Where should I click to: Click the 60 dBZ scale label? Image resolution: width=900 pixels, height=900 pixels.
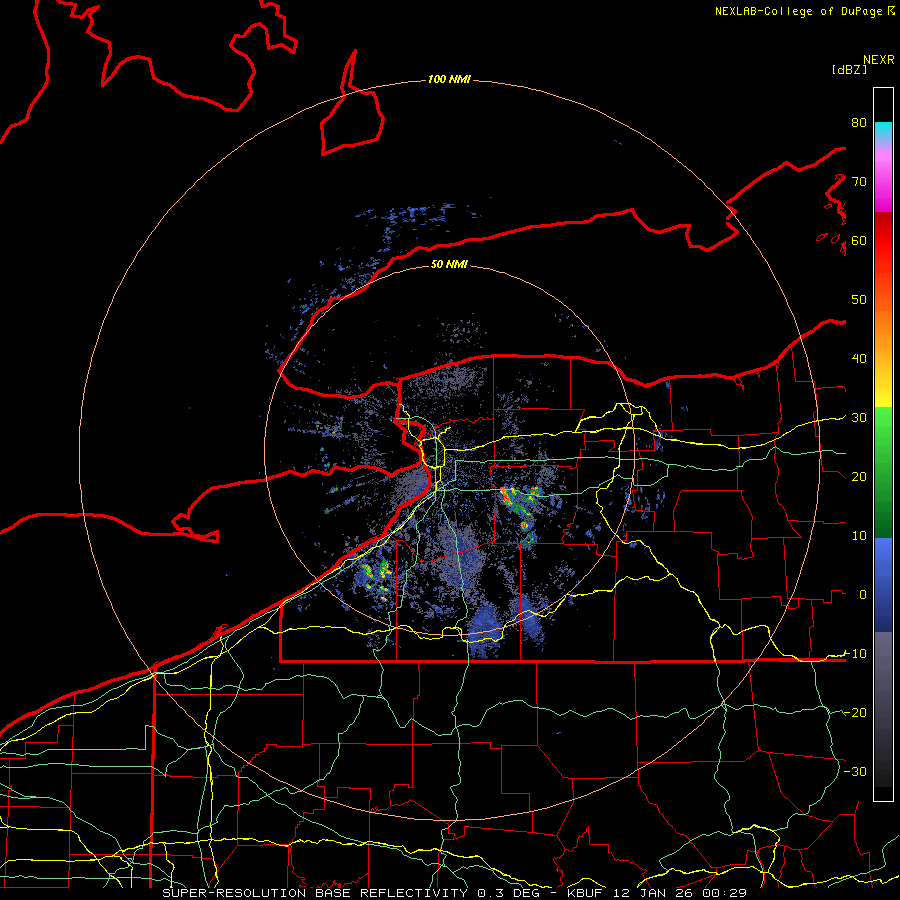[x=859, y=241]
